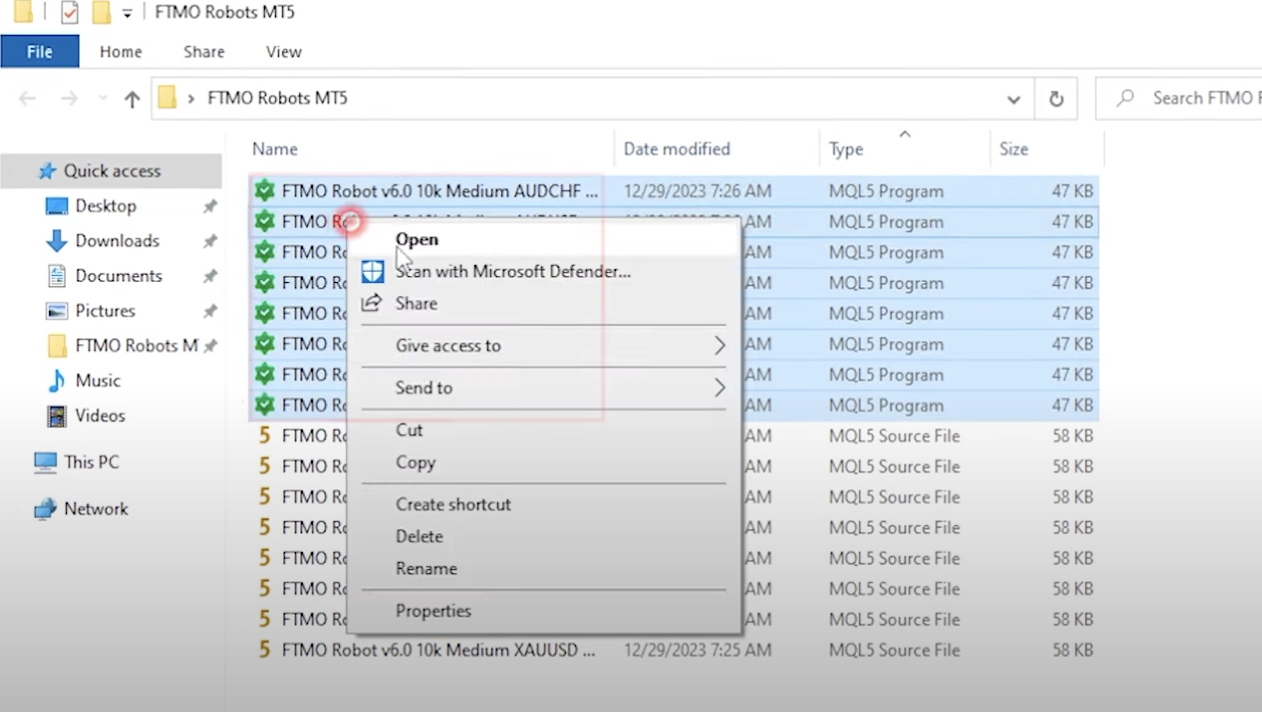The image size is (1262, 712).
Task: Expand the Give access to arrow
Action: (x=719, y=345)
